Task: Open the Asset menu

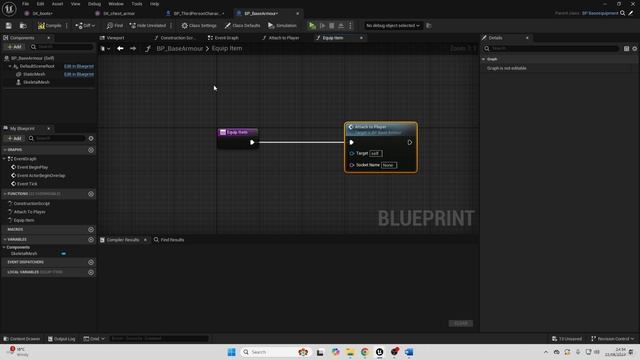Action: tap(58, 4)
